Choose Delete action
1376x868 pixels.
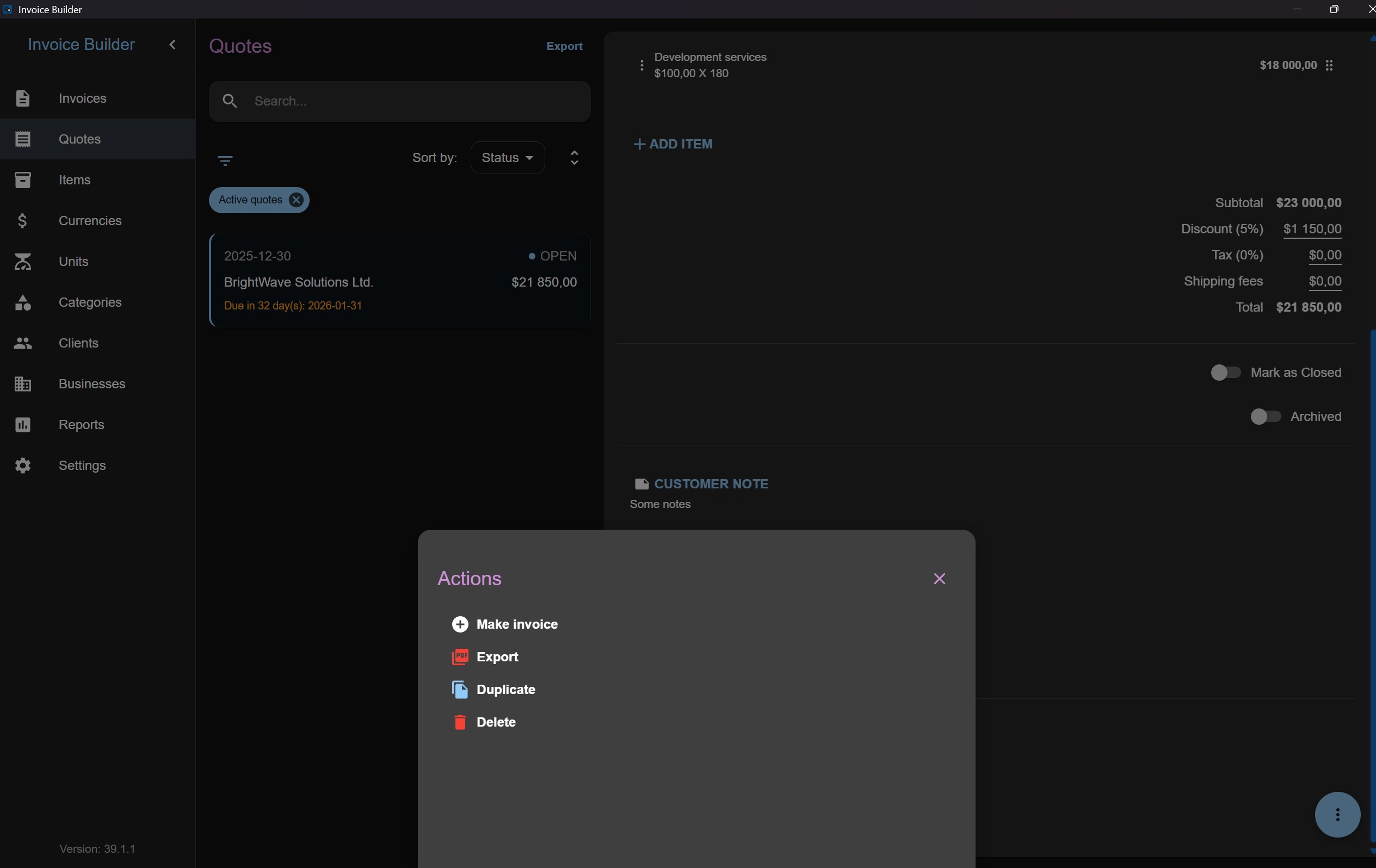point(484,722)
